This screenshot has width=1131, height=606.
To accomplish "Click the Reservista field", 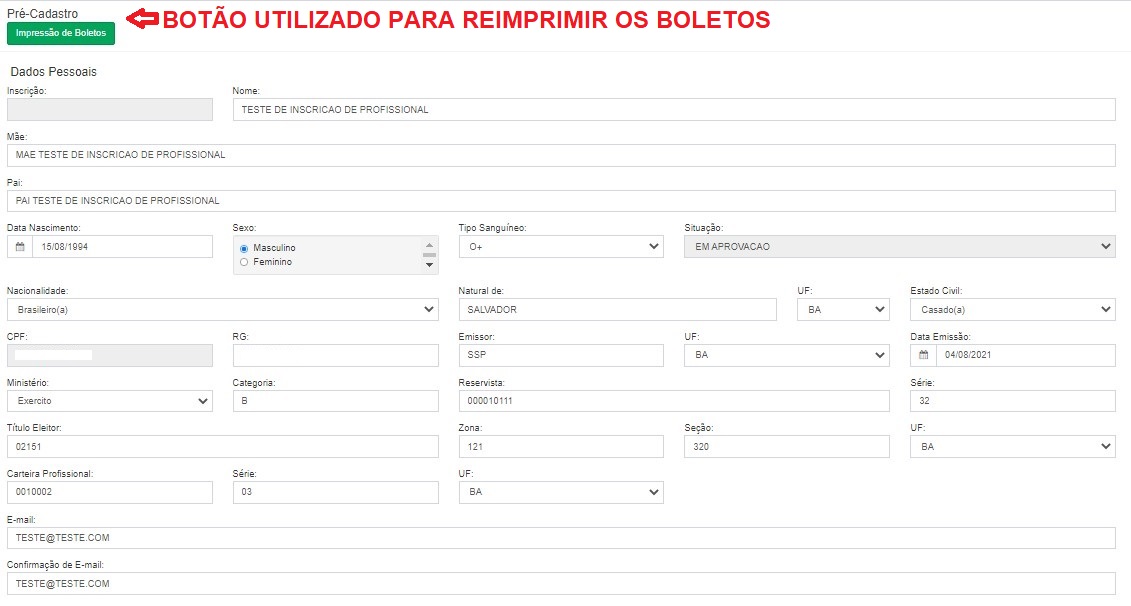I will point(674,401).
